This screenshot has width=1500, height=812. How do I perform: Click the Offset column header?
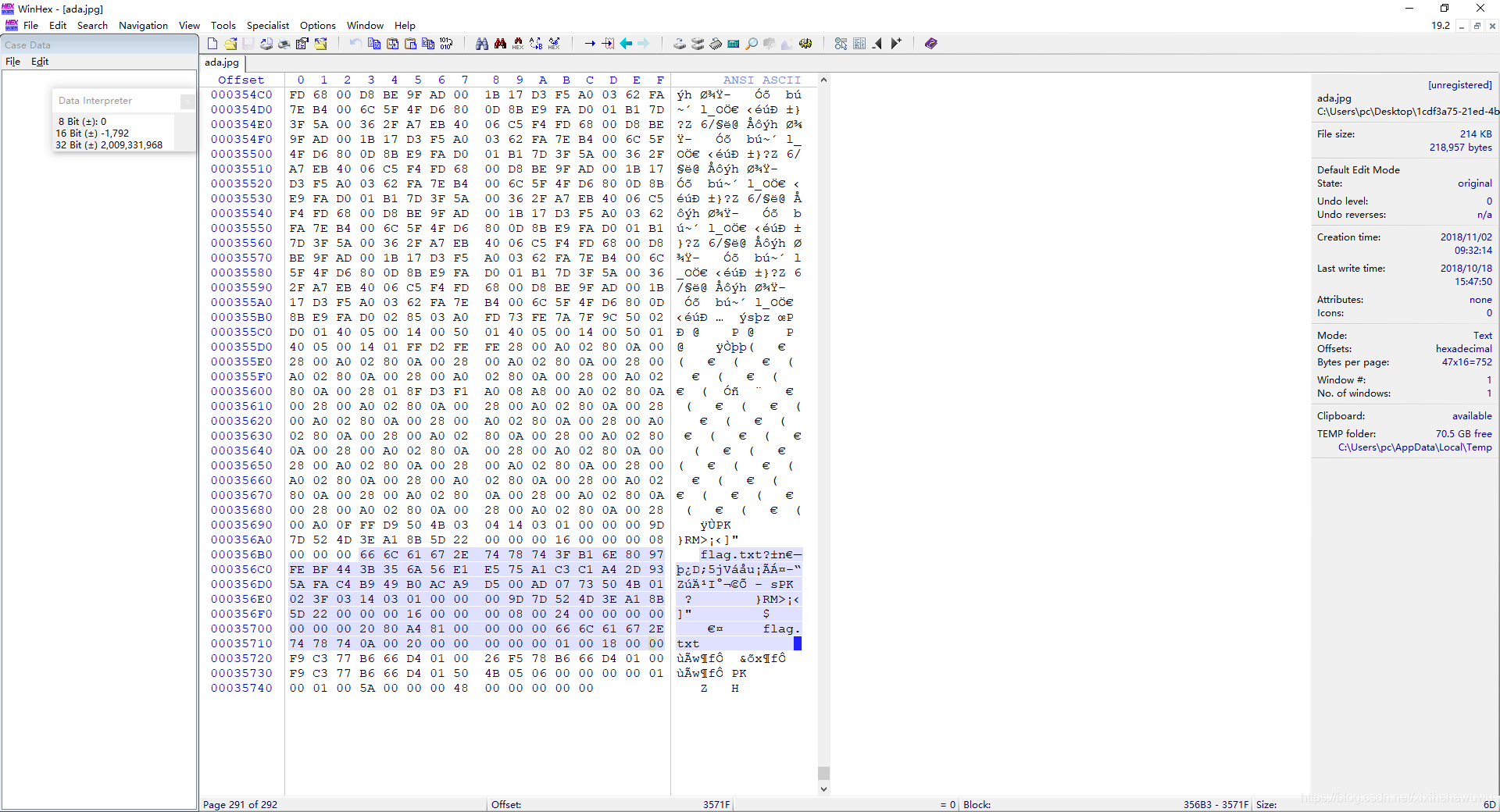point(241,80)
